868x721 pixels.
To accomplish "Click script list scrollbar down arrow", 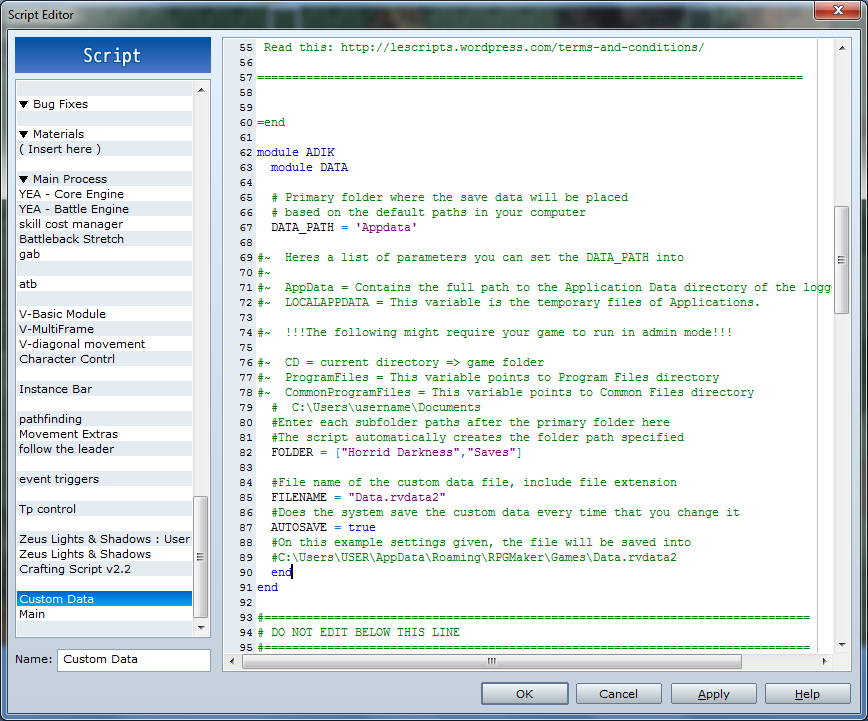I will [201, 628].
